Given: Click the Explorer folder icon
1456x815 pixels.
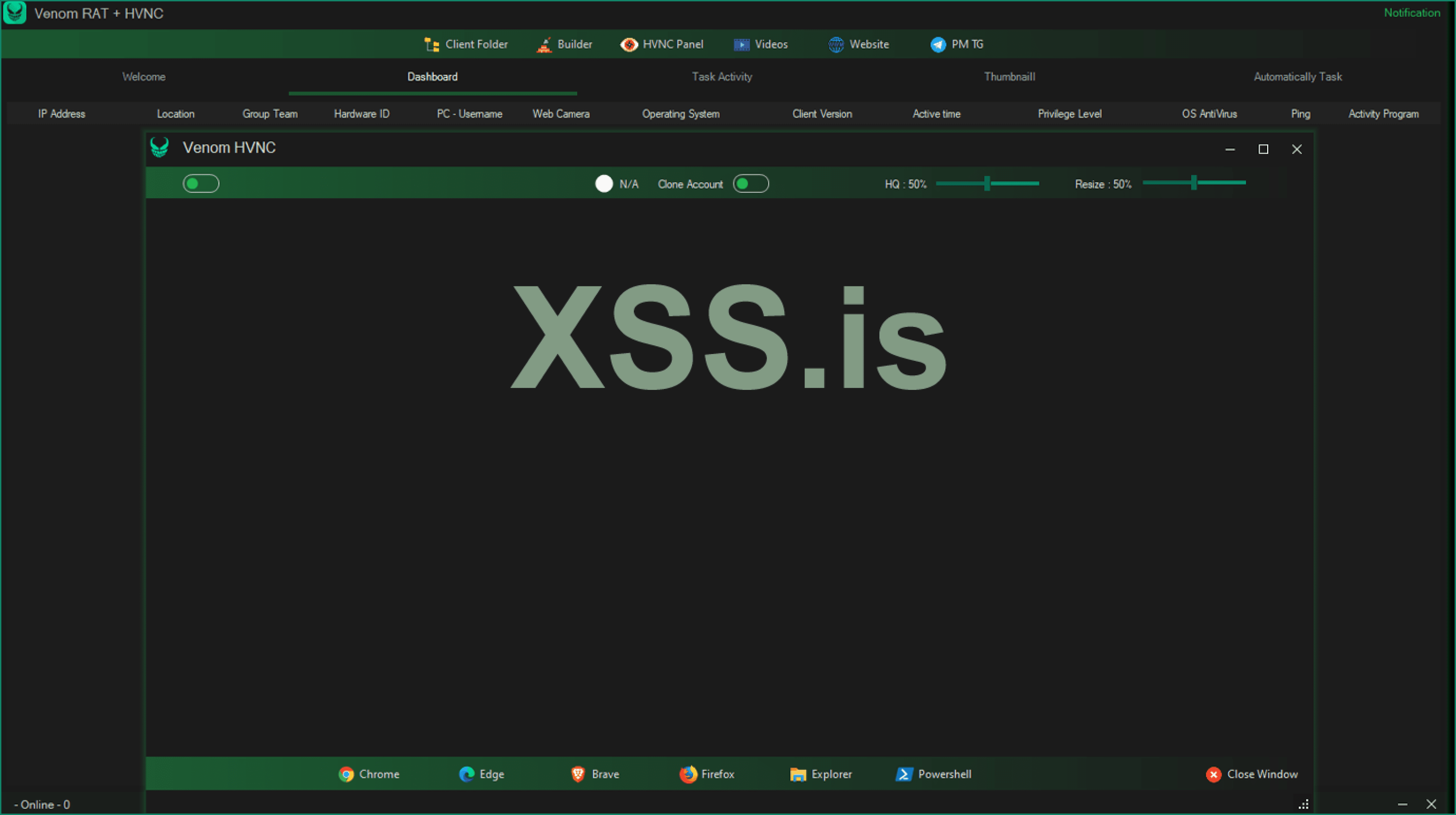Looking at the screenshot, I should pyautogui.click(x=797, y=774).
